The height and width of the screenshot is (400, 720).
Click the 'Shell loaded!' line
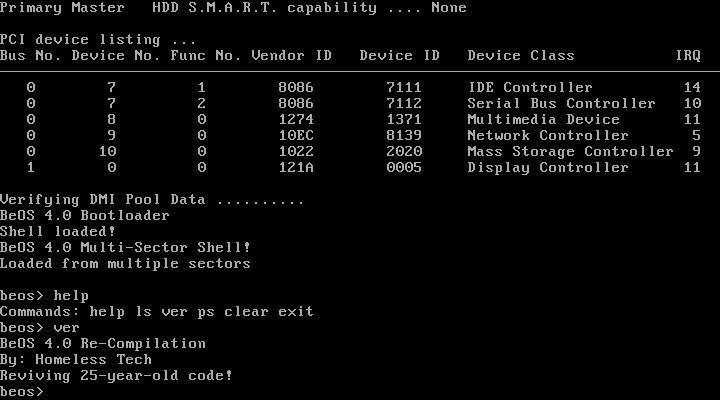click(57, 232)
